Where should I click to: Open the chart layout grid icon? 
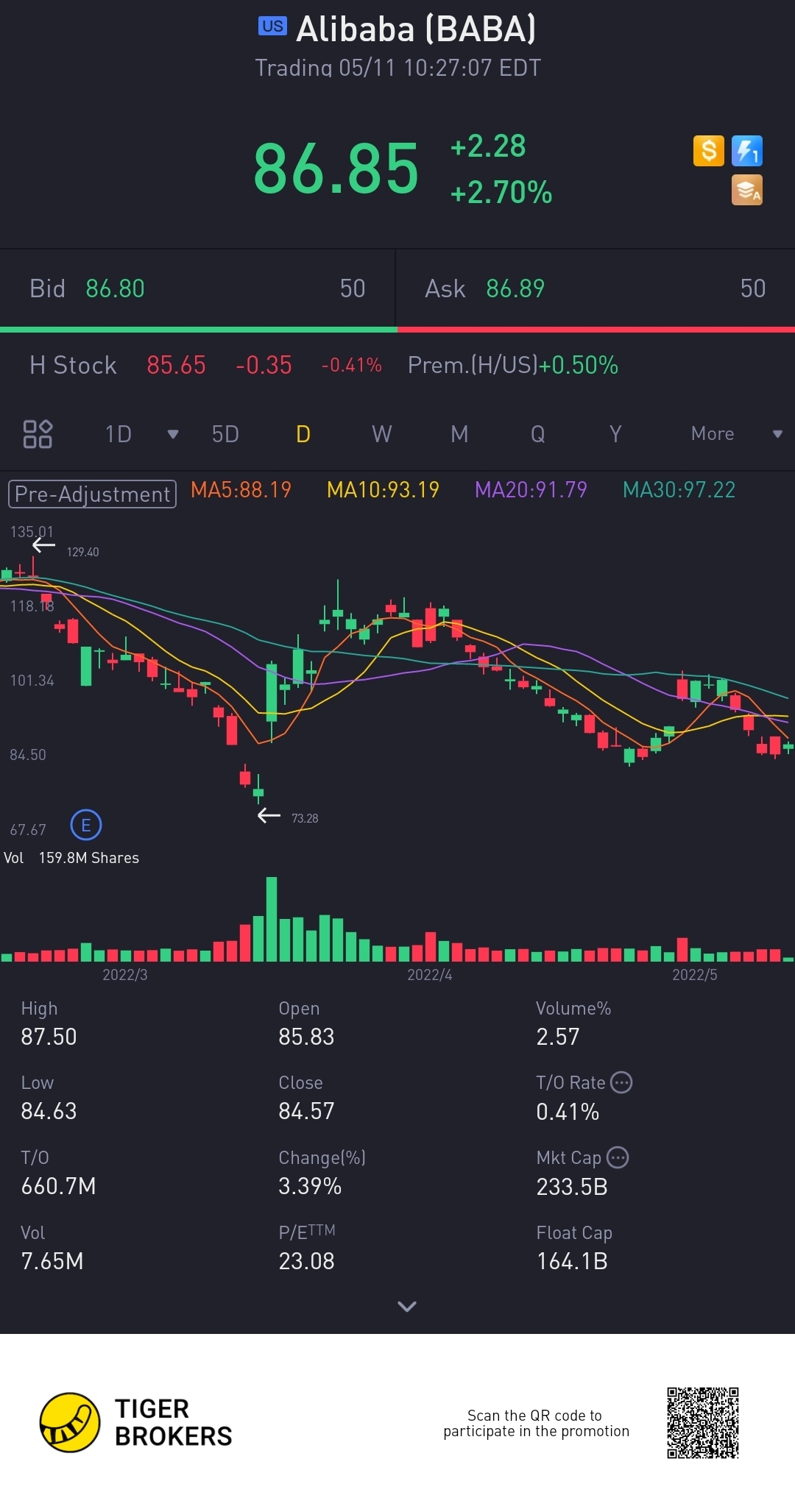[38, 434]
